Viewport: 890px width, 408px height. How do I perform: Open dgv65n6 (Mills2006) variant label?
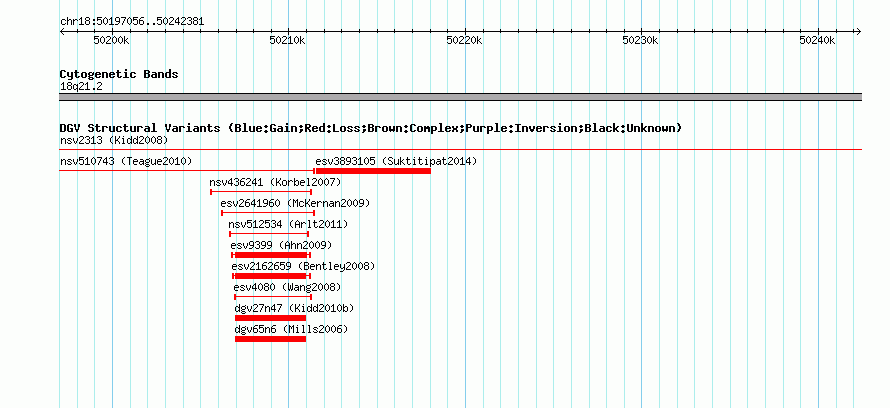point(291,329)
